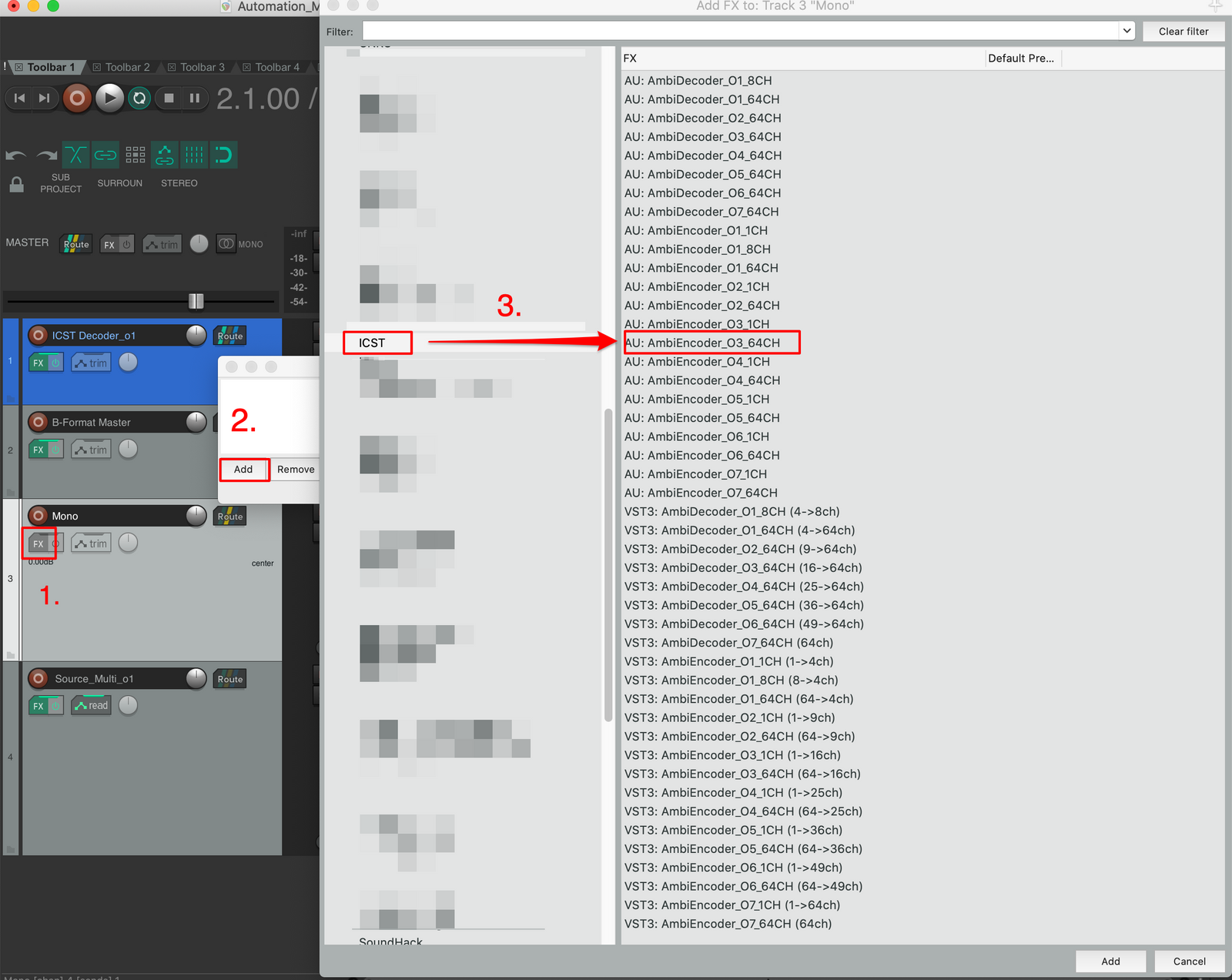Click the MASTER pan knob
Viewport: 1232px width, 980px height.
click(x=199, y=244)
